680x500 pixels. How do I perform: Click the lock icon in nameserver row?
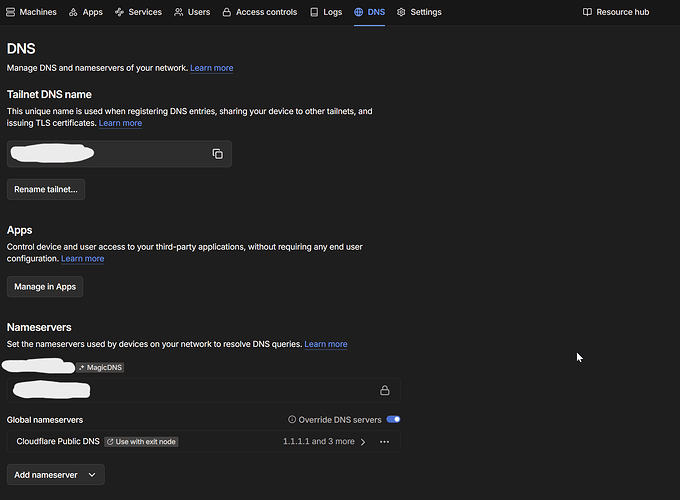384,390
